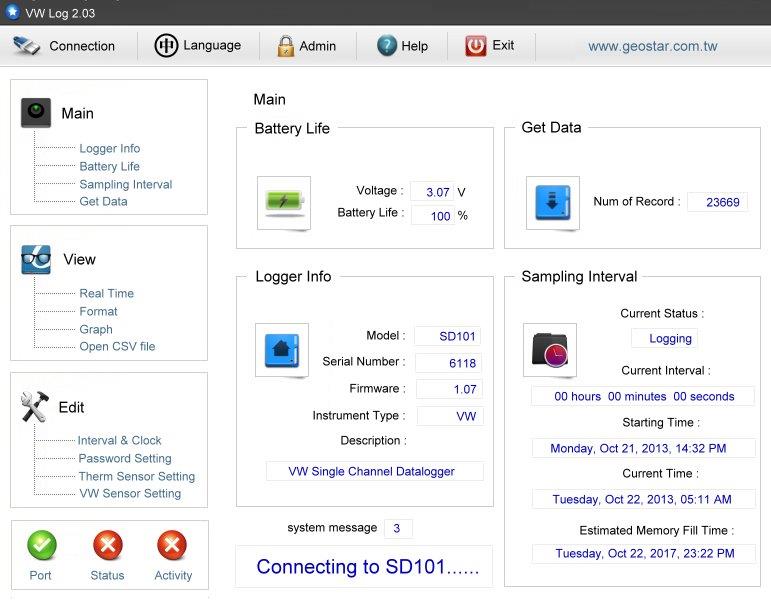
Task: Click the red Activity indicator icon
Action: pos(173,546)
